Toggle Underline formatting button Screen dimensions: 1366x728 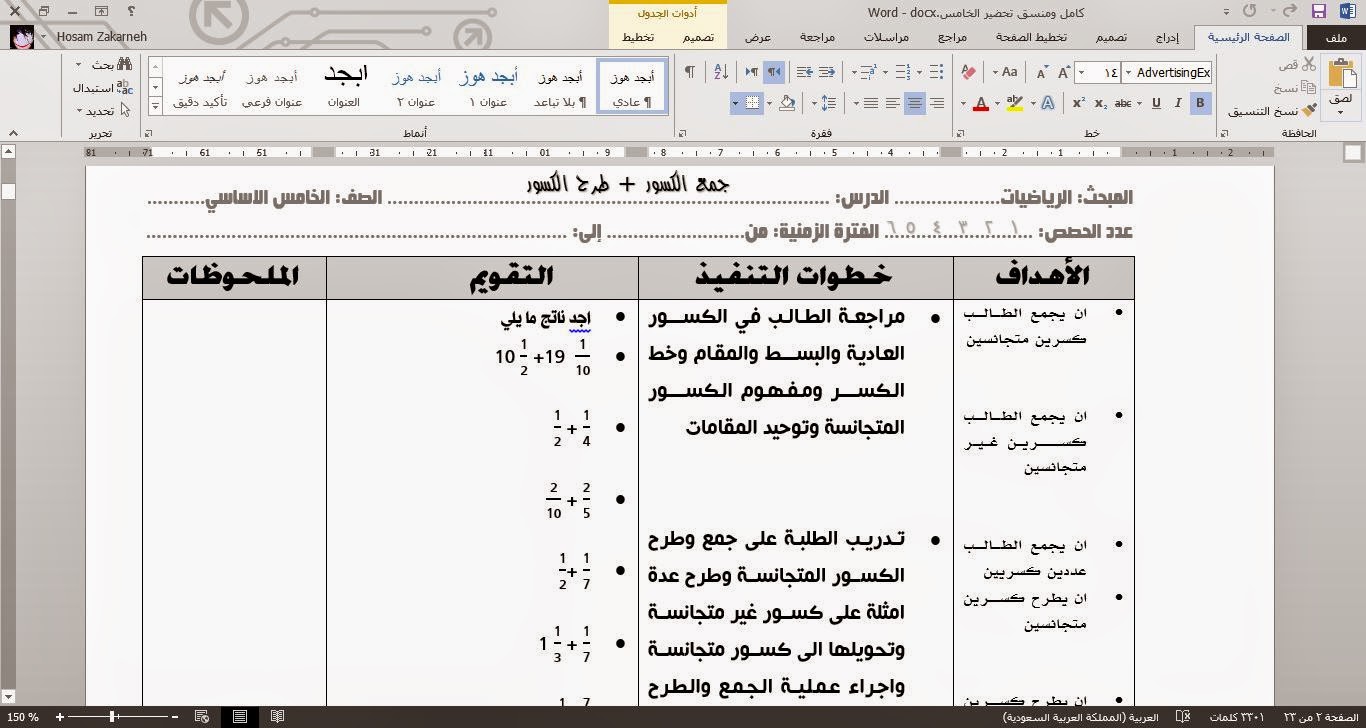1156,103
